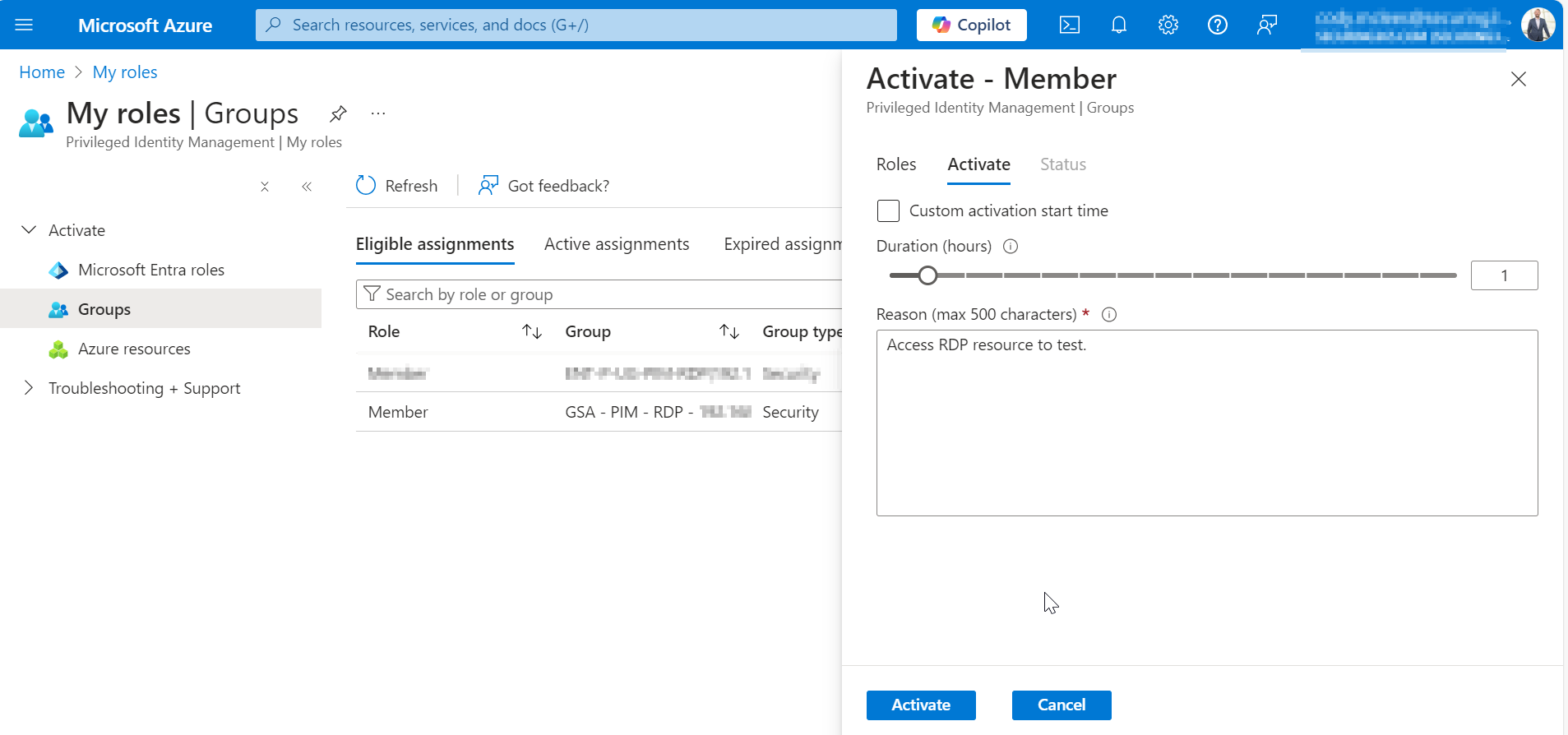Open the help question mark icon
The image size is (1568, 735).
point(1217,25)
